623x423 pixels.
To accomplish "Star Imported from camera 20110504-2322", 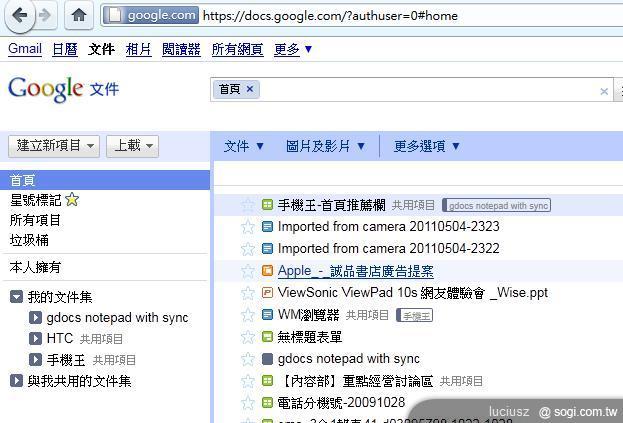I will [x=248, y=249].
